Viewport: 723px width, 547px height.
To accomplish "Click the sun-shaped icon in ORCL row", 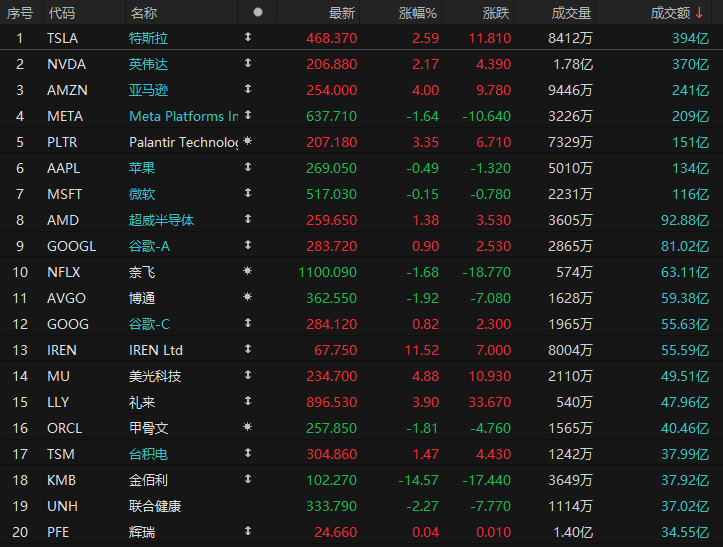I will click(248, 427).
